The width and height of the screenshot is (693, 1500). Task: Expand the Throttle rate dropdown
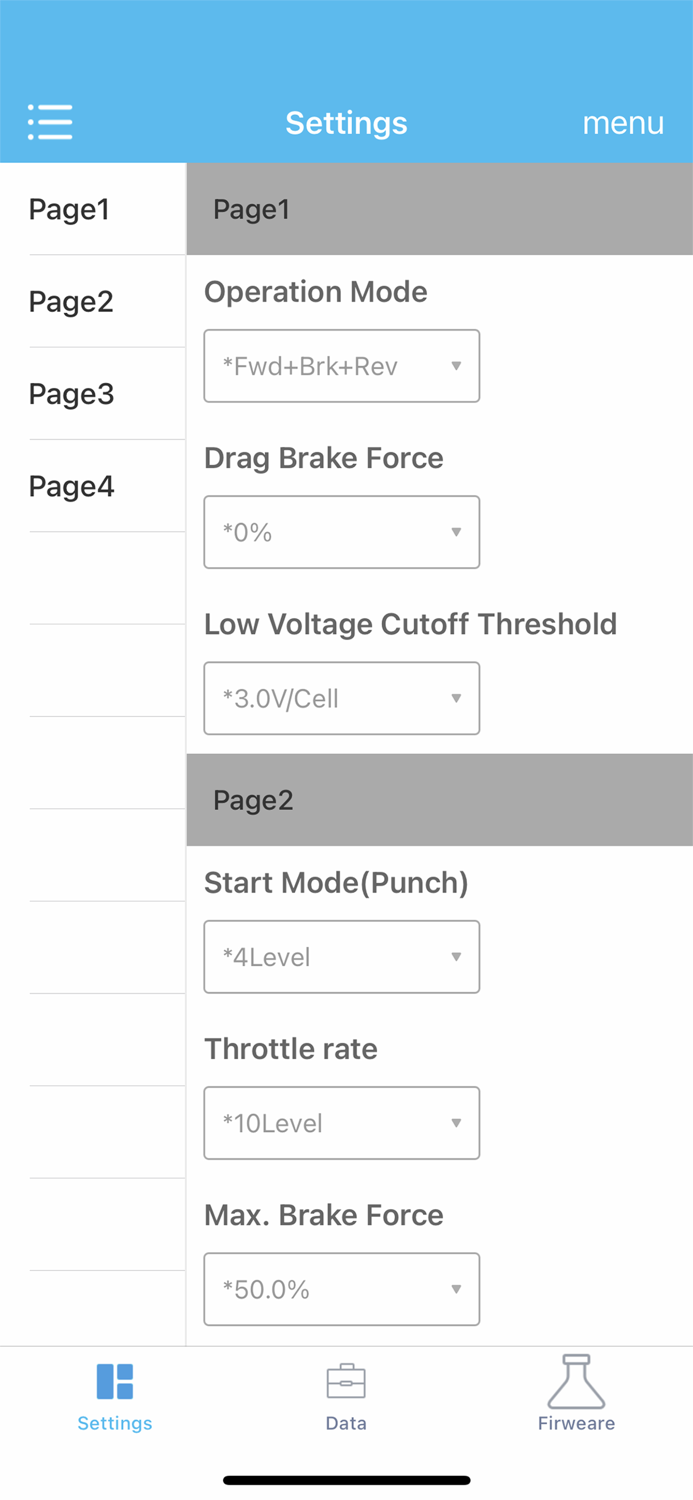click(x=341, y=1123)
